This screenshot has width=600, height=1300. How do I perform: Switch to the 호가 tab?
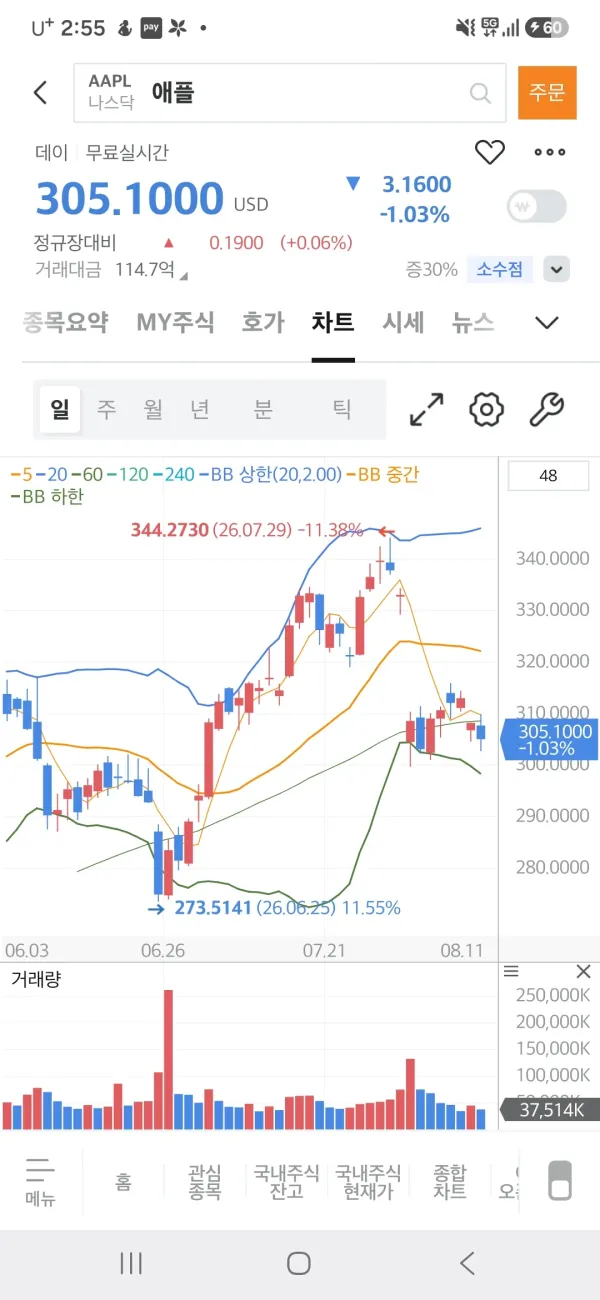tap(264, 322)
